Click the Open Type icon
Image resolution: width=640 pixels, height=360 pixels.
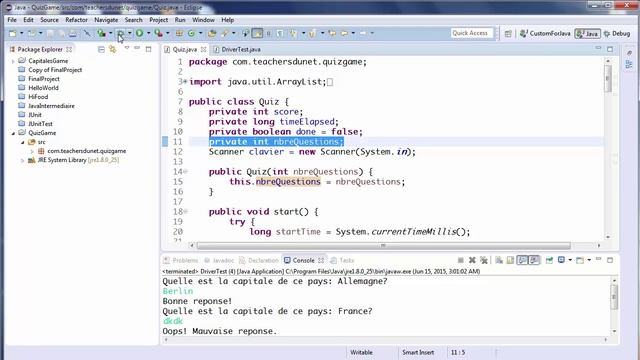click(212, 33)
